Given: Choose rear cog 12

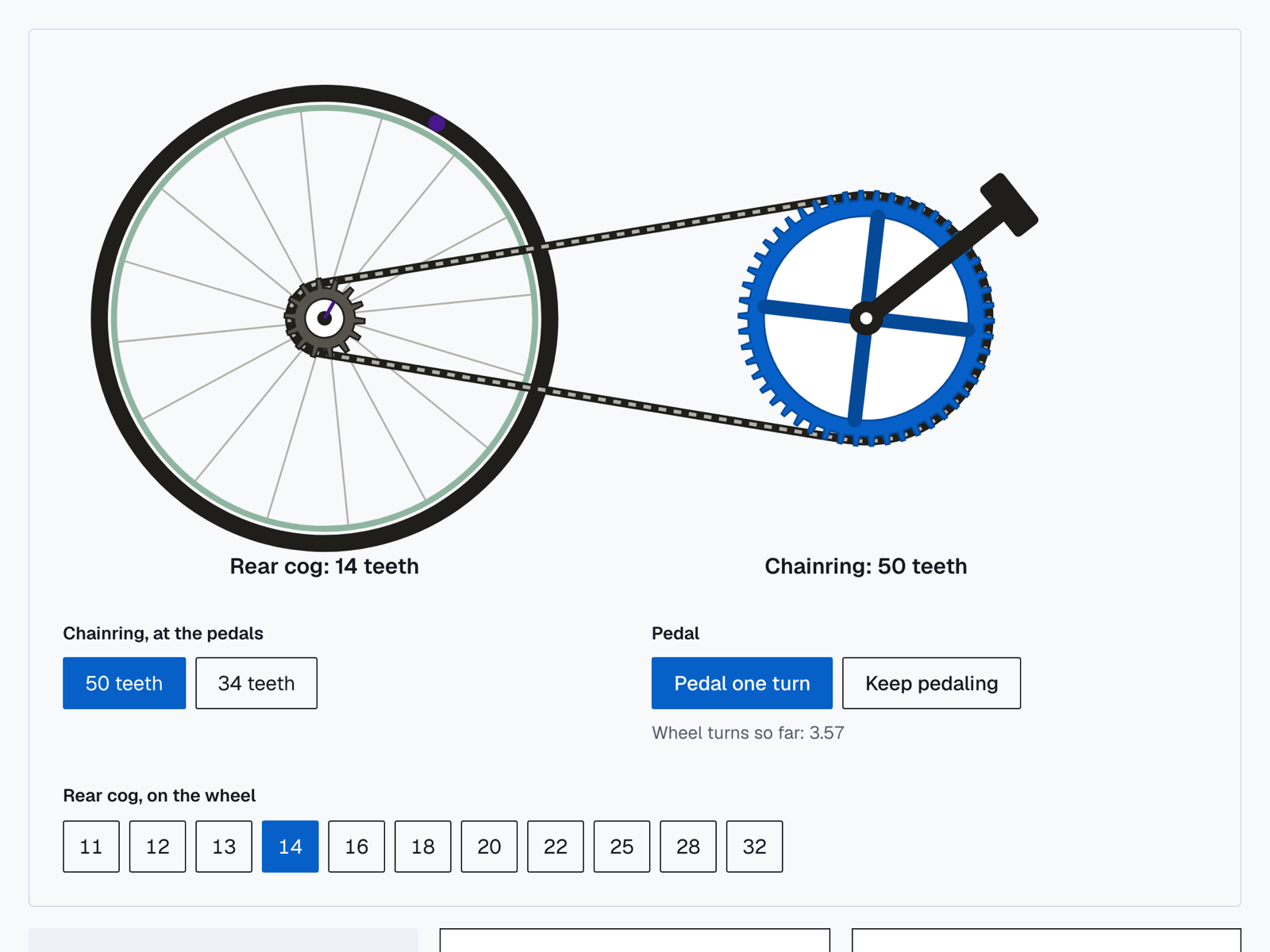Looking at the screenshot, I should tap(158, 846).
